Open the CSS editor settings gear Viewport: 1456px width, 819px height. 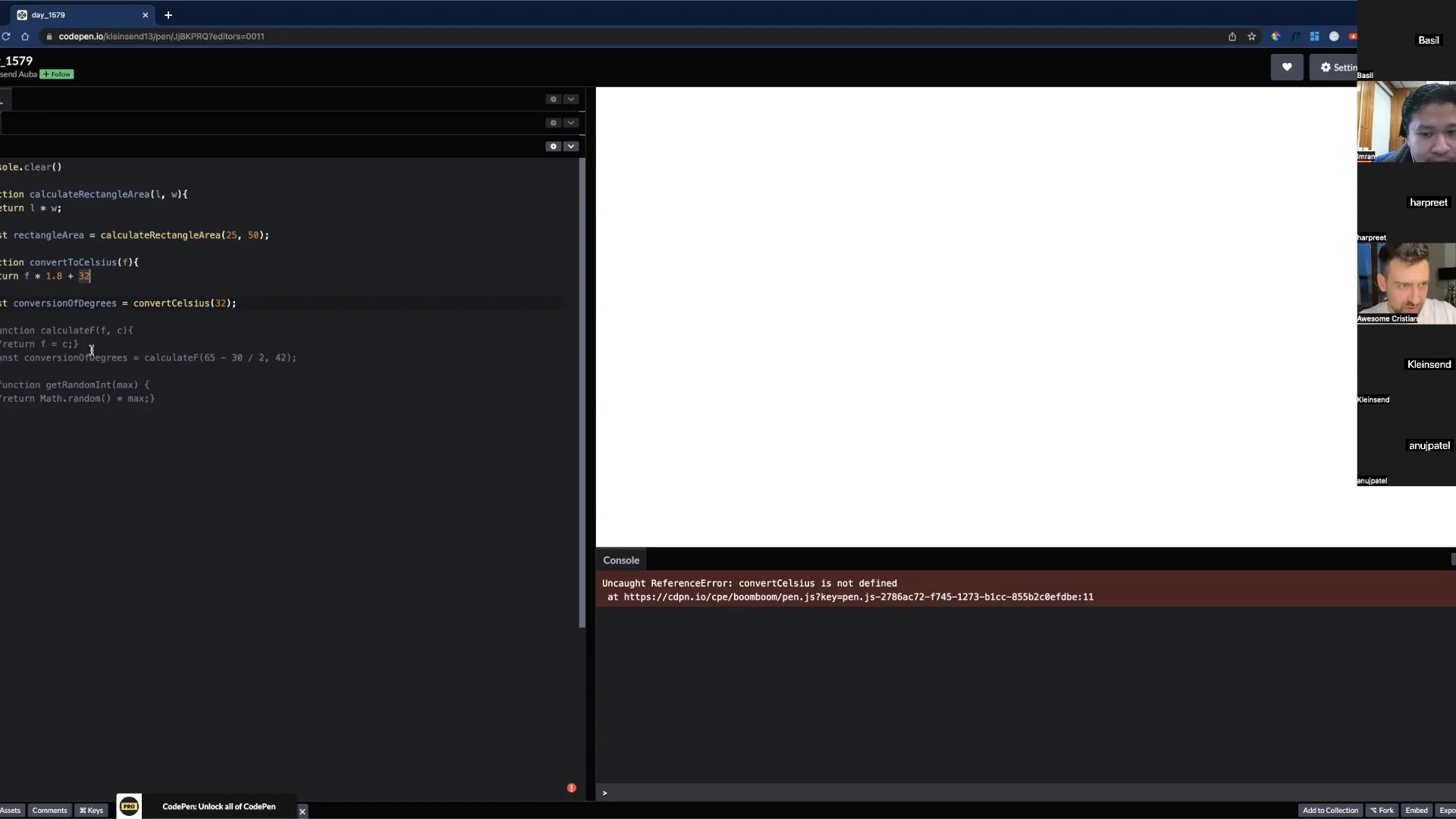pyautogui.click(x=553, y=123)
